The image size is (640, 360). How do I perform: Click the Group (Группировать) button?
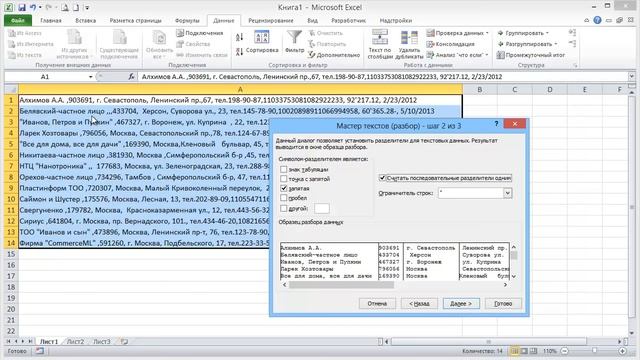[523, 33]
